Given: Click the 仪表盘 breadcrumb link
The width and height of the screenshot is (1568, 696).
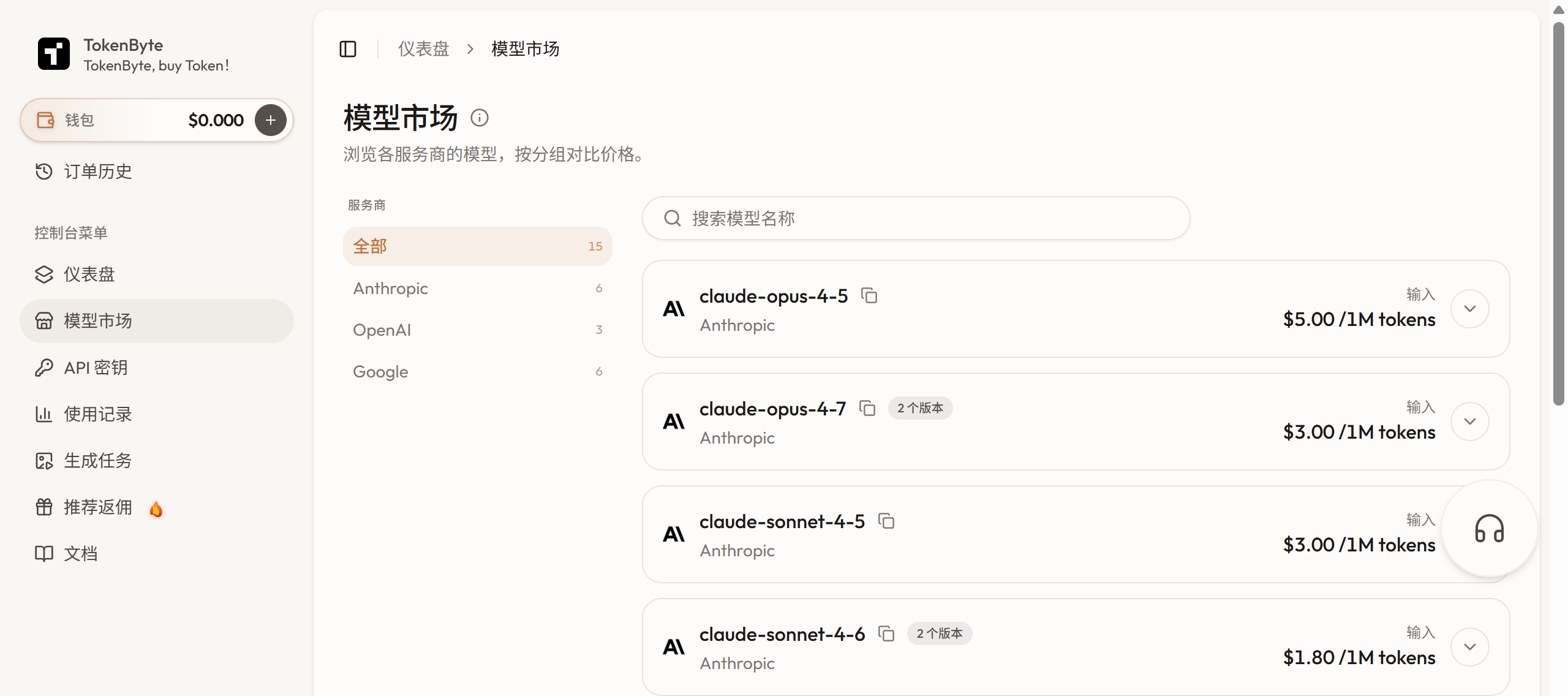Looking at the screenshot, I should (424, 49).
